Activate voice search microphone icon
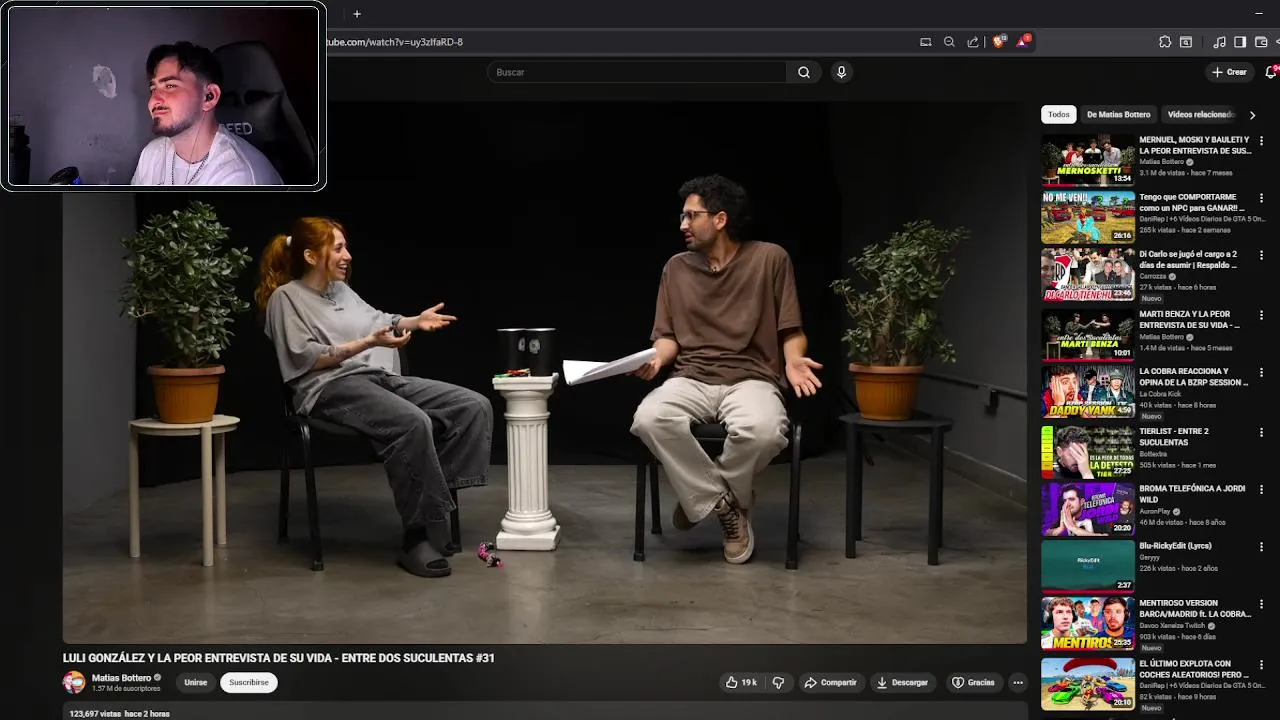Viewport: 1280px width, 720px height. pos(841,72)
